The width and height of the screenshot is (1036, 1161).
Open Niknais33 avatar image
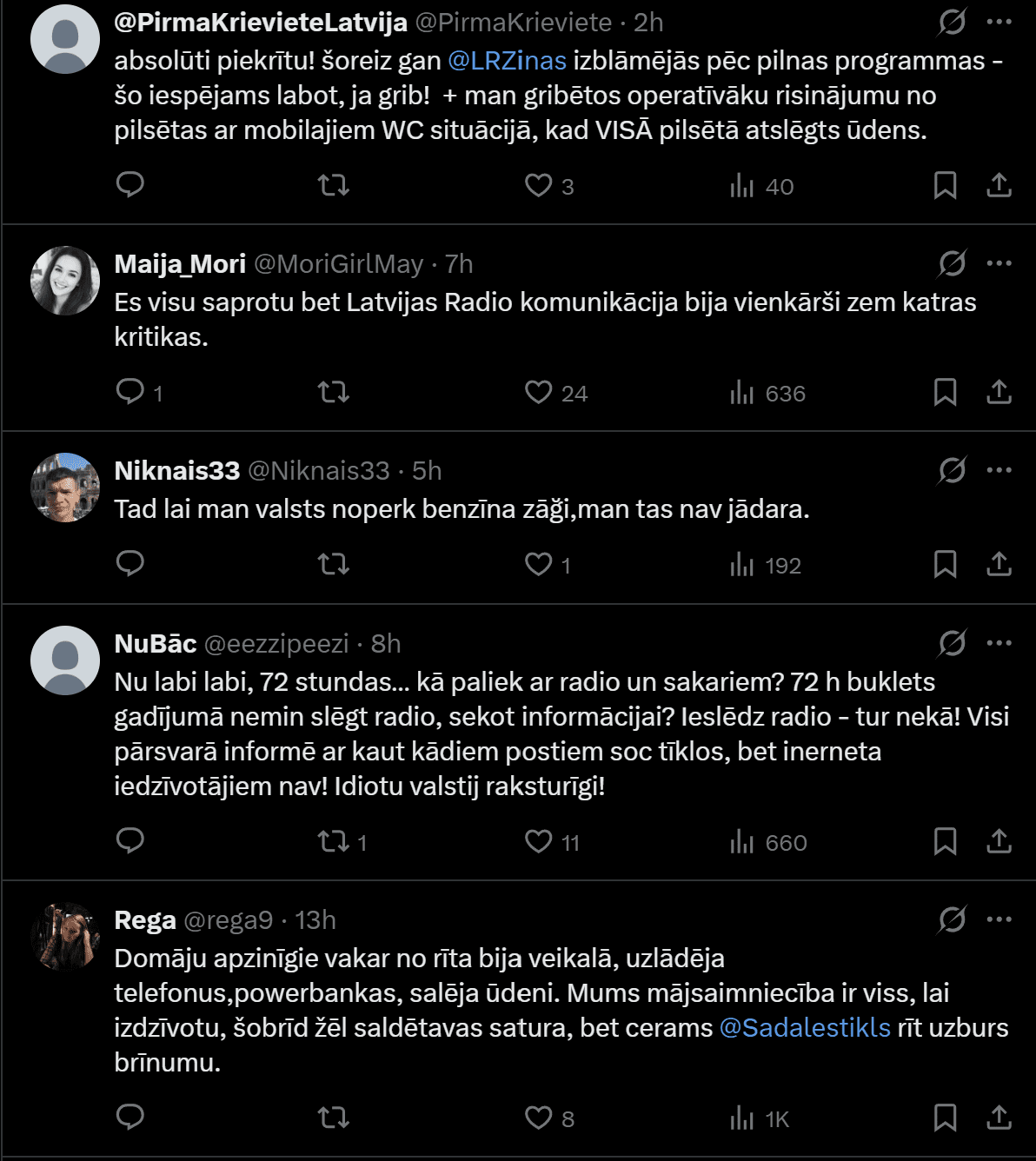(x=65, y=487)
